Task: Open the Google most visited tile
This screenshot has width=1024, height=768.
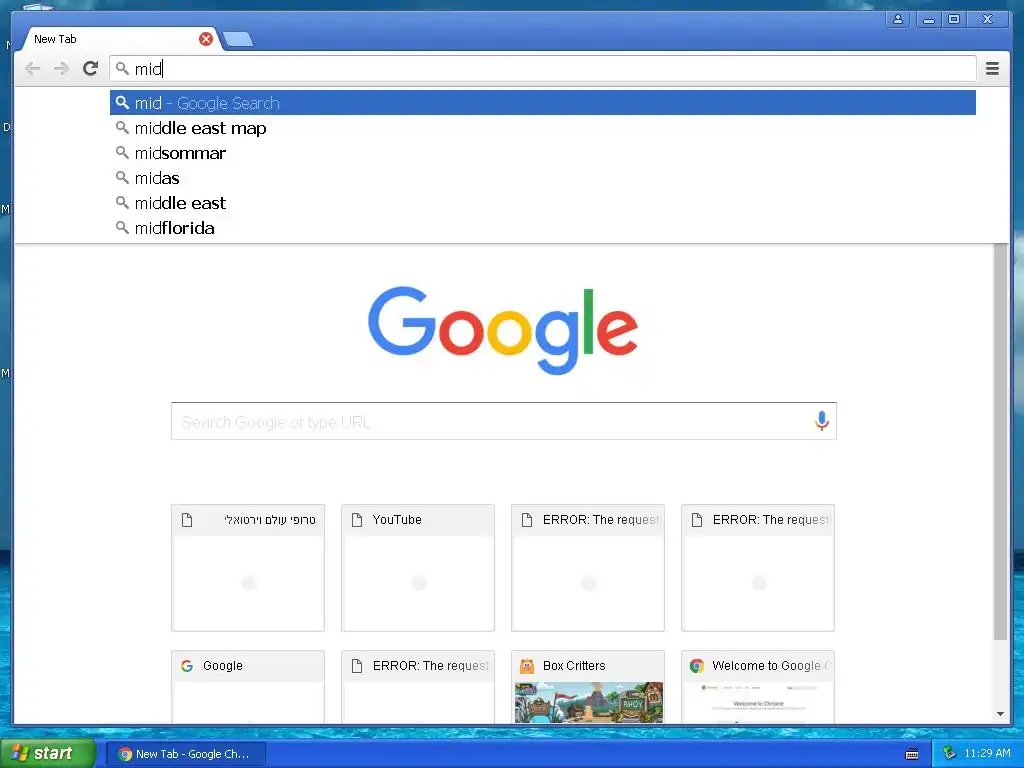Action: tap(248, 686)
